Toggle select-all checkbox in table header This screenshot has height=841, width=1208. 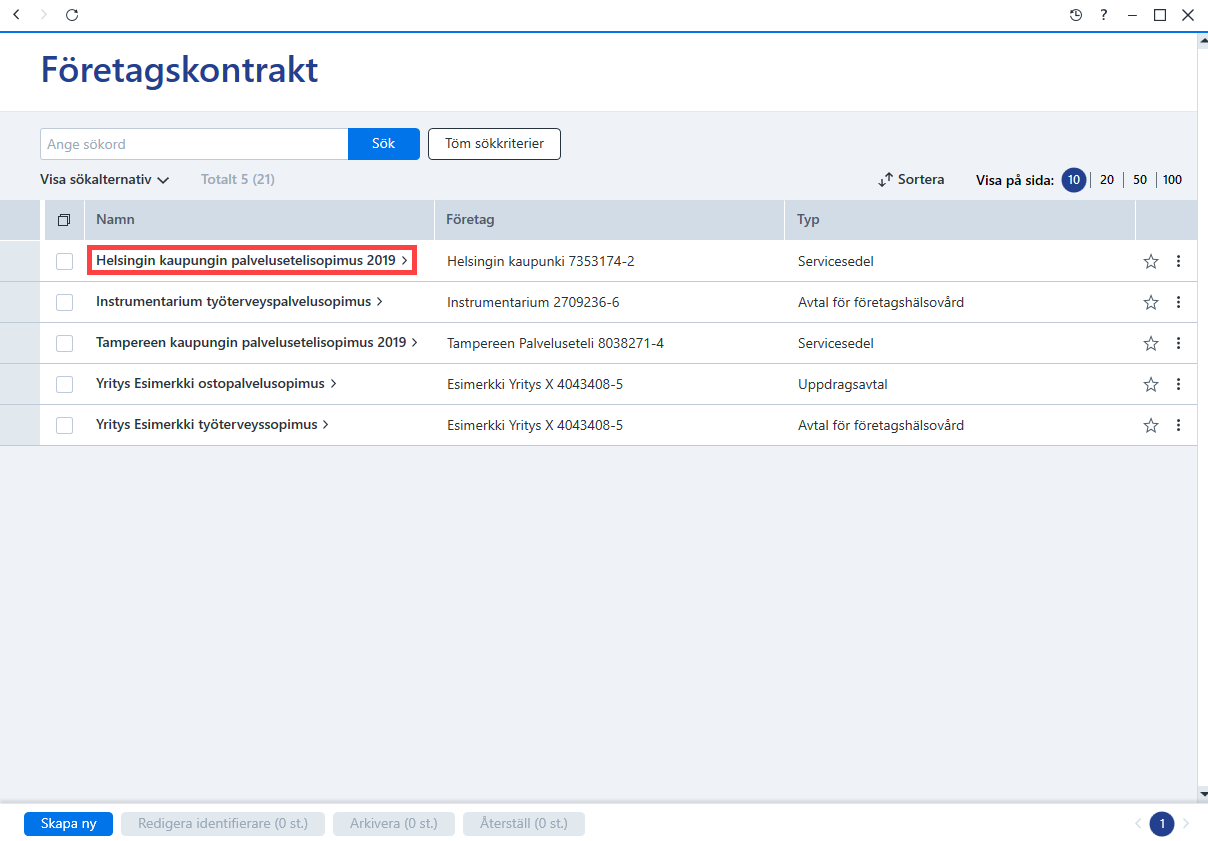(x=64, y=220)
